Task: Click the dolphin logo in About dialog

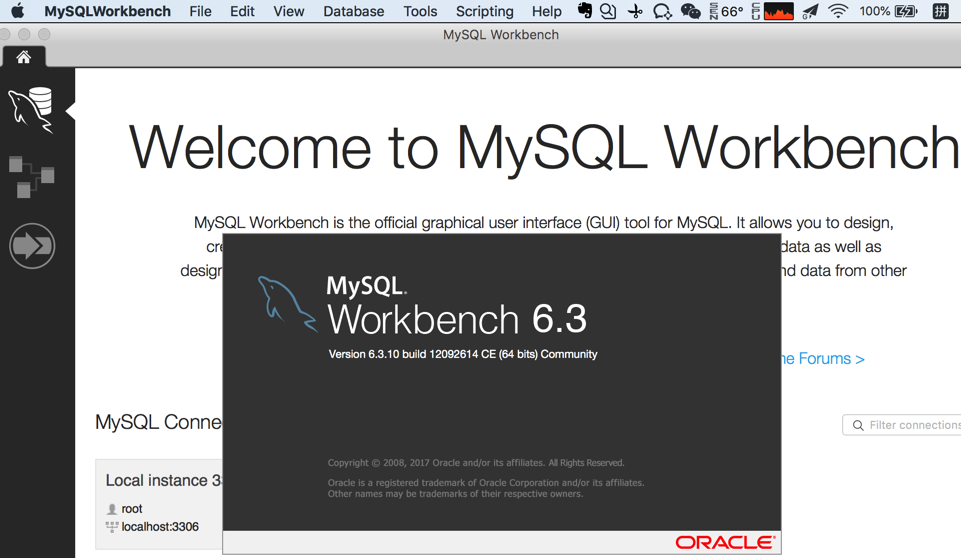Action: tap(287, 304)
